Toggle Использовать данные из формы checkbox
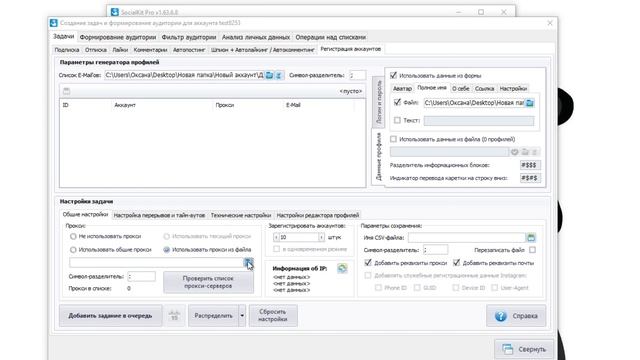Image resolution: width=640 pixels, height=360 pixels. coord(393,76)
